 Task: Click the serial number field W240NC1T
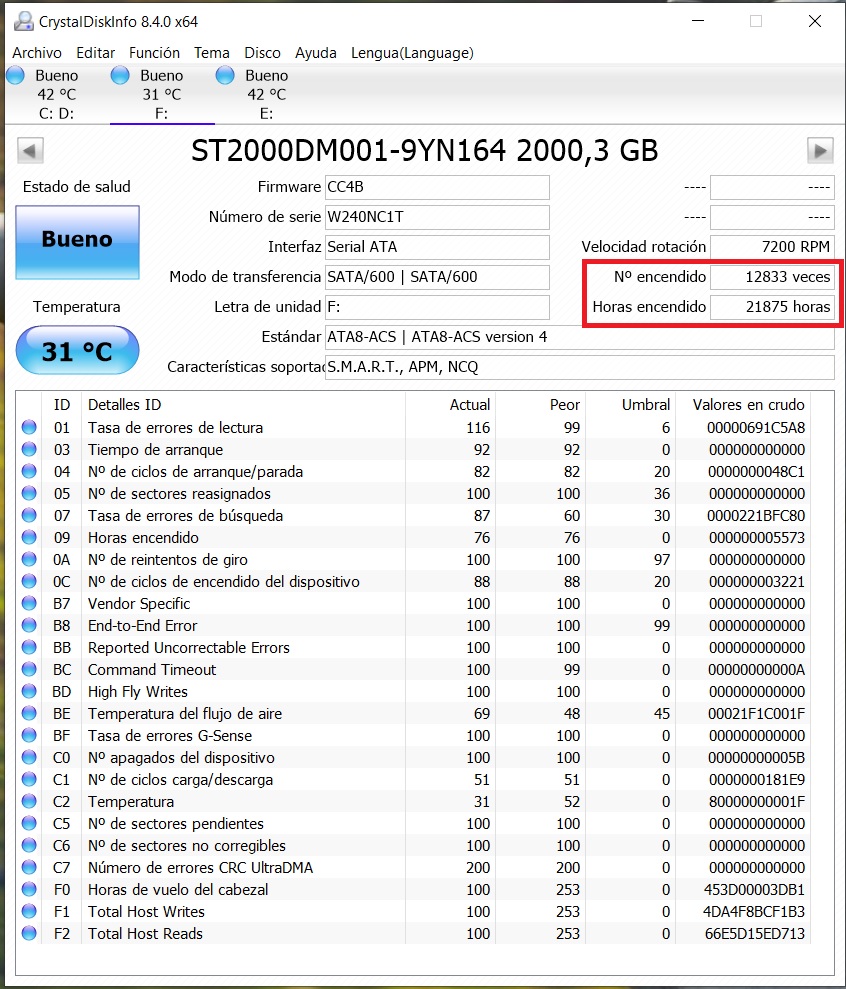[437, 217]
